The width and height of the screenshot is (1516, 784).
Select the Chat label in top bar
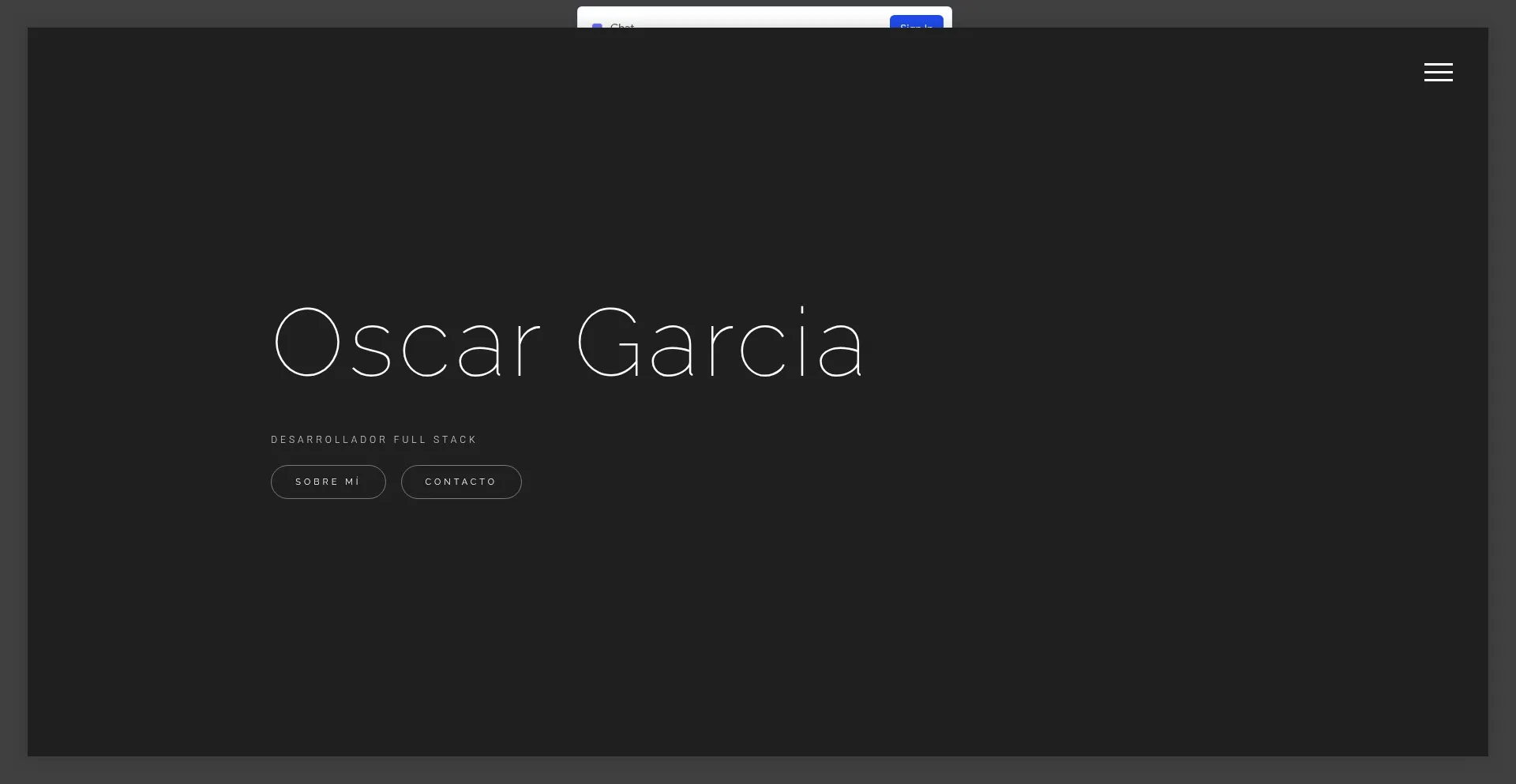pos(622,25)
